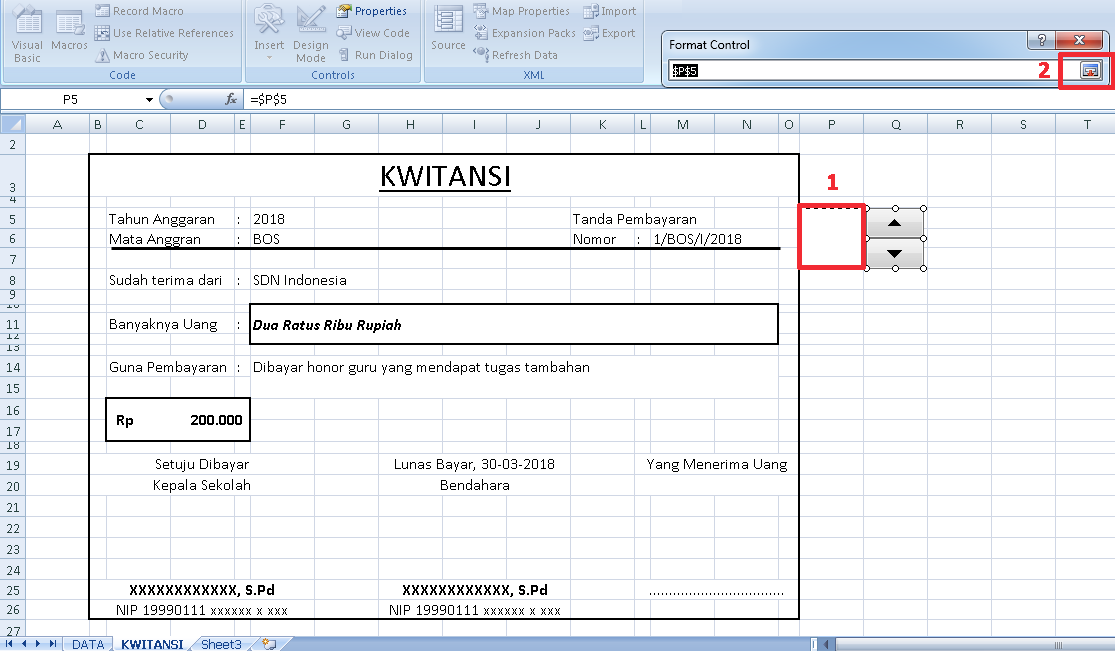1115x651 pixels.
Task: Import XML data
Action: coord(612,10)
